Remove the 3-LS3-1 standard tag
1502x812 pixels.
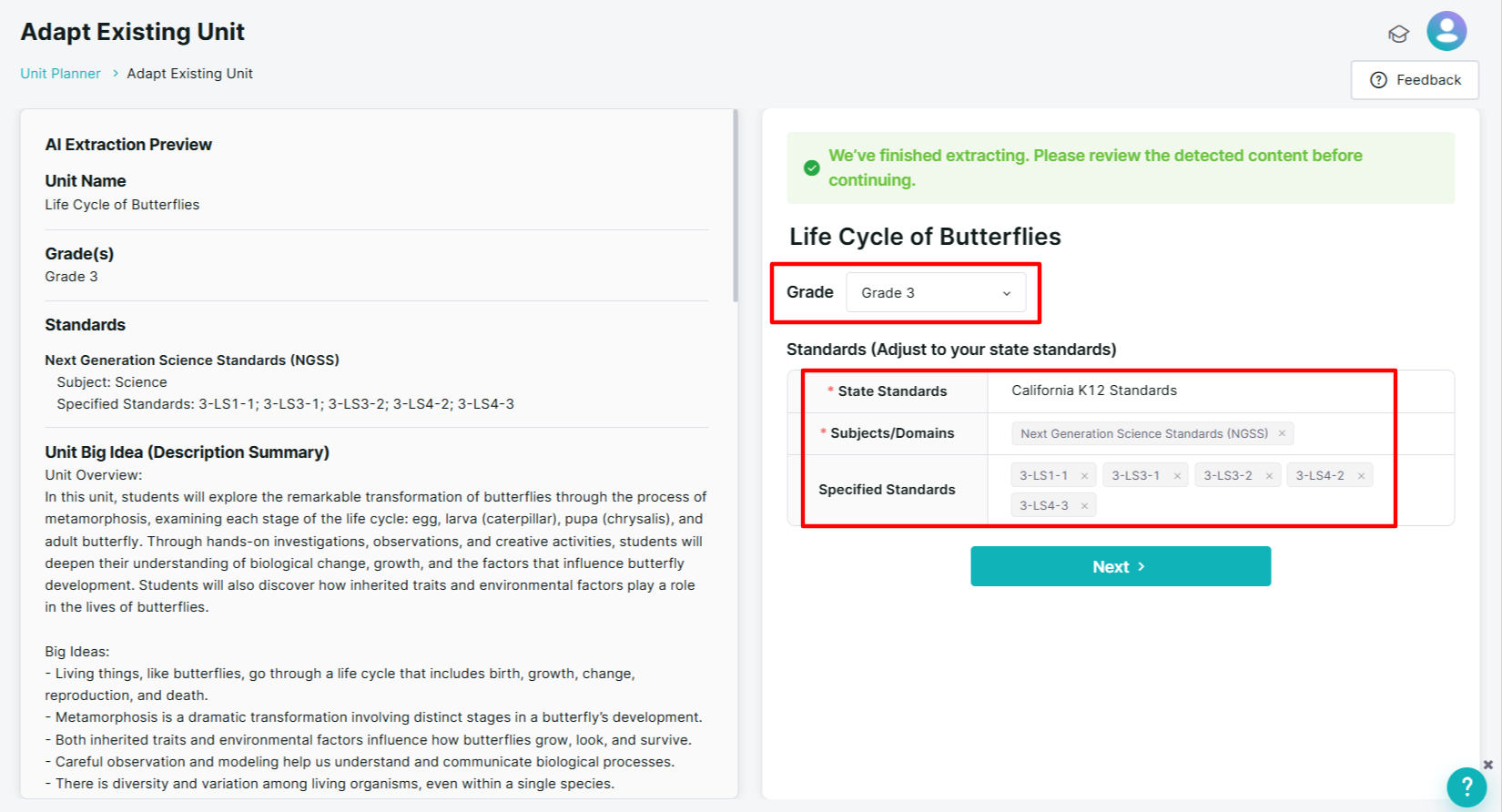1177,476
